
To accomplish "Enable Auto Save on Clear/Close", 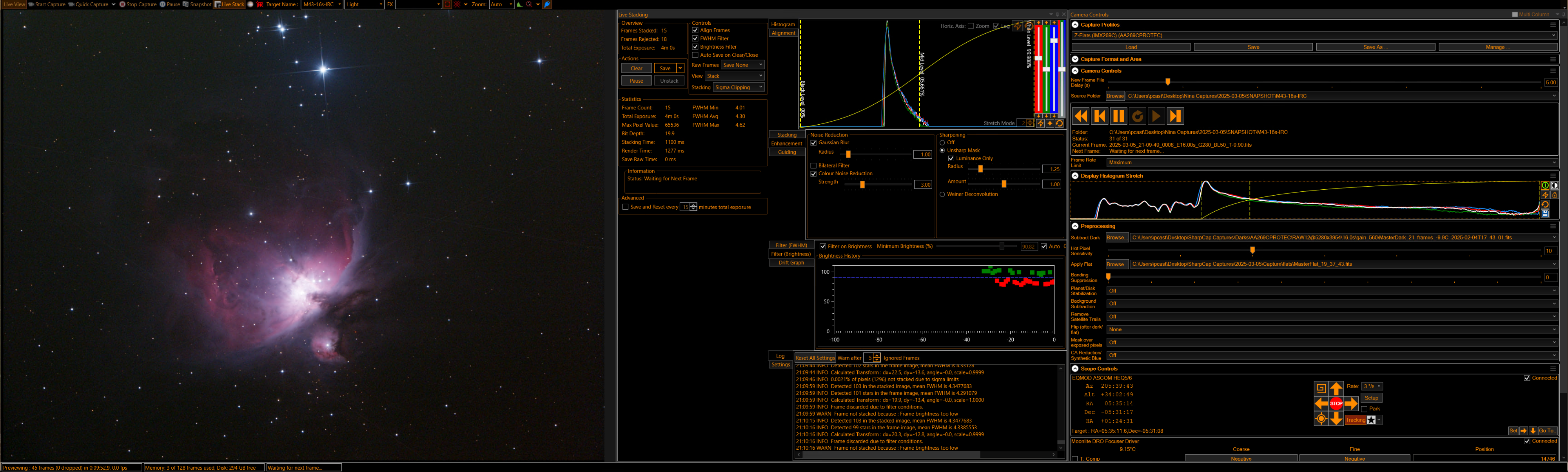I will coord(695,55).
